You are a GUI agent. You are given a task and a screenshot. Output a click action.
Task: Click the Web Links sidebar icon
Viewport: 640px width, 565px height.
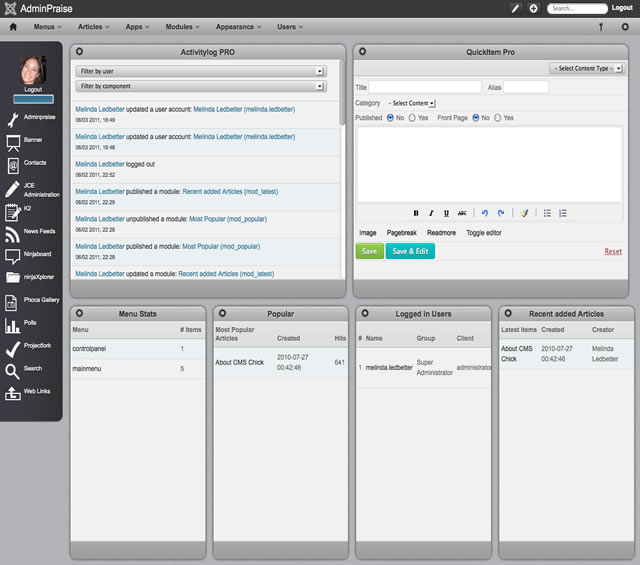[x=13, y=392]
